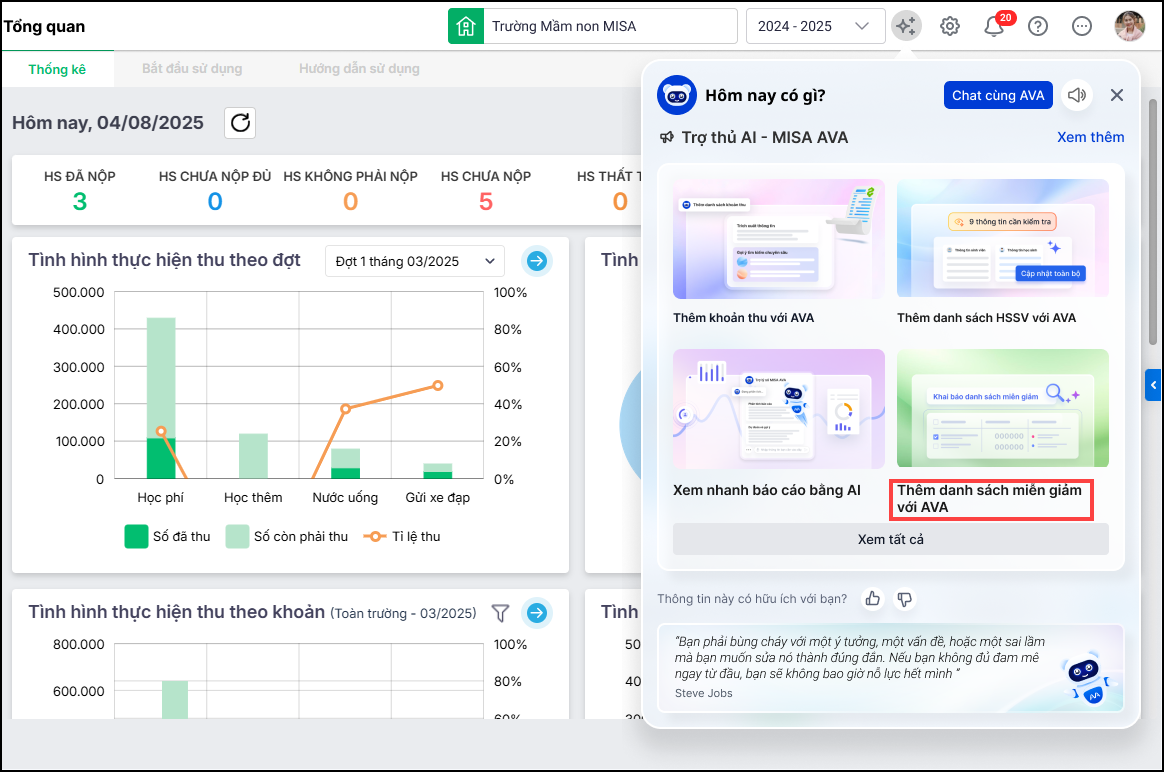Open the 'Đợt 1 tháng 03/2025' dropdown
Viewport: 1164px width, 772px height.
(x=415, y=261)
